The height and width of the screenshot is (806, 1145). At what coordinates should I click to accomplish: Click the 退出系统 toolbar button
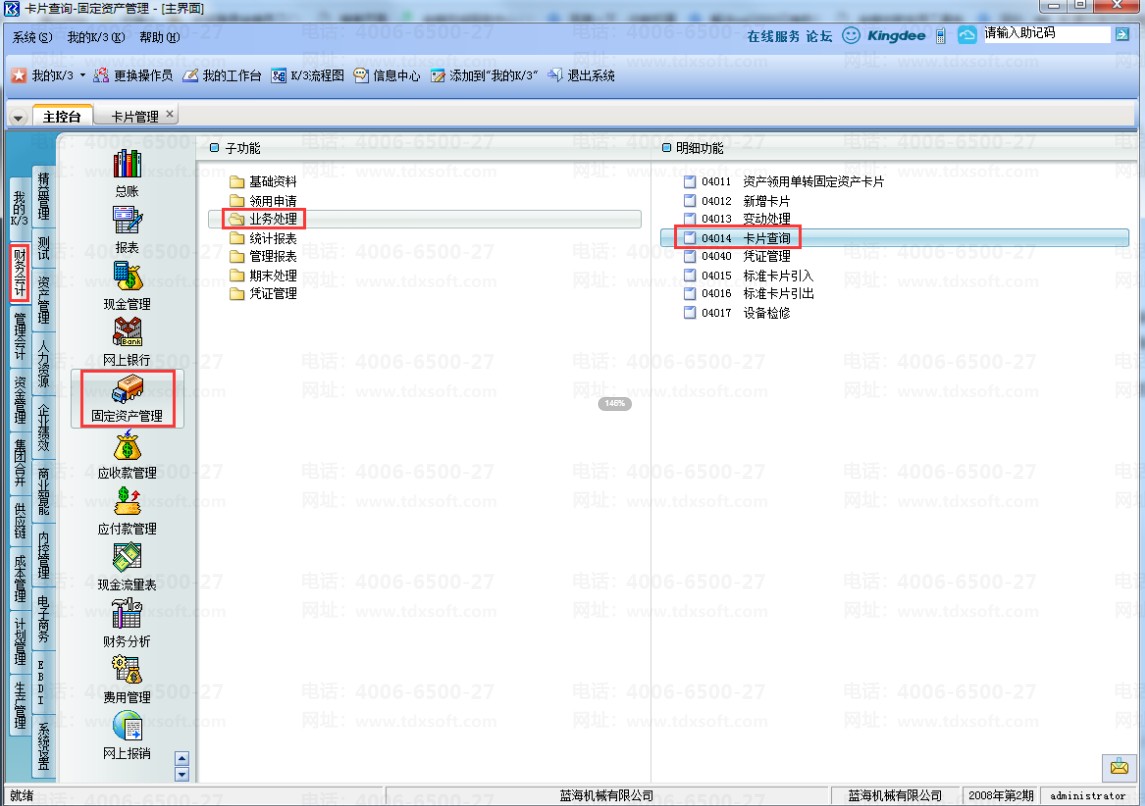point(581,75)
